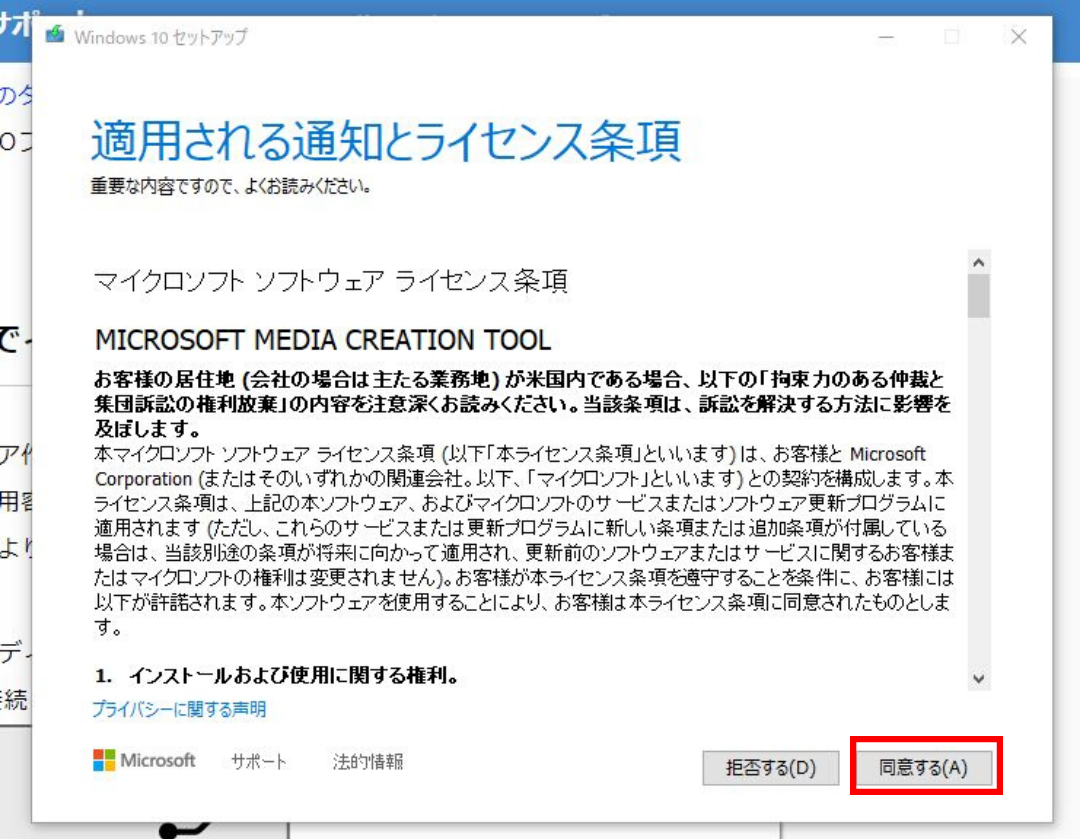
Task: Click the 拒否する(D) decline button
Action: tap(770, 767)
